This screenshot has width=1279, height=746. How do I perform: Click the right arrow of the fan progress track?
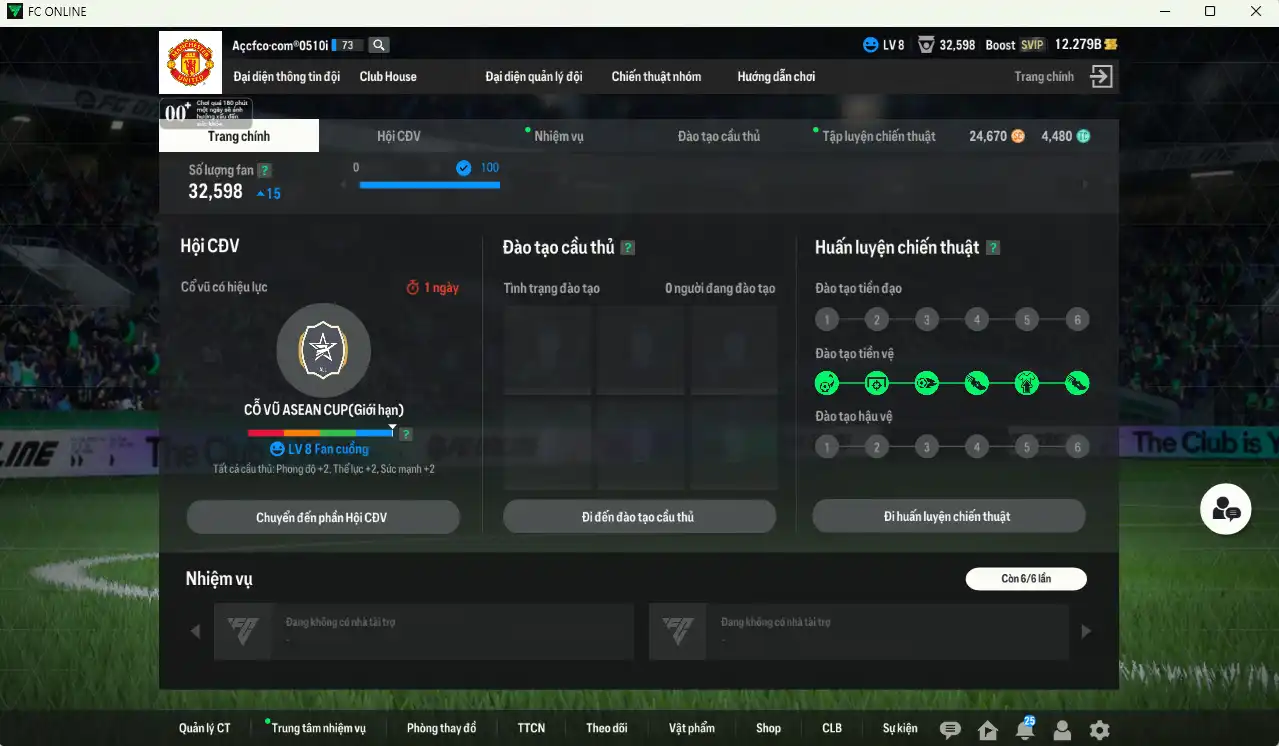1086,185
